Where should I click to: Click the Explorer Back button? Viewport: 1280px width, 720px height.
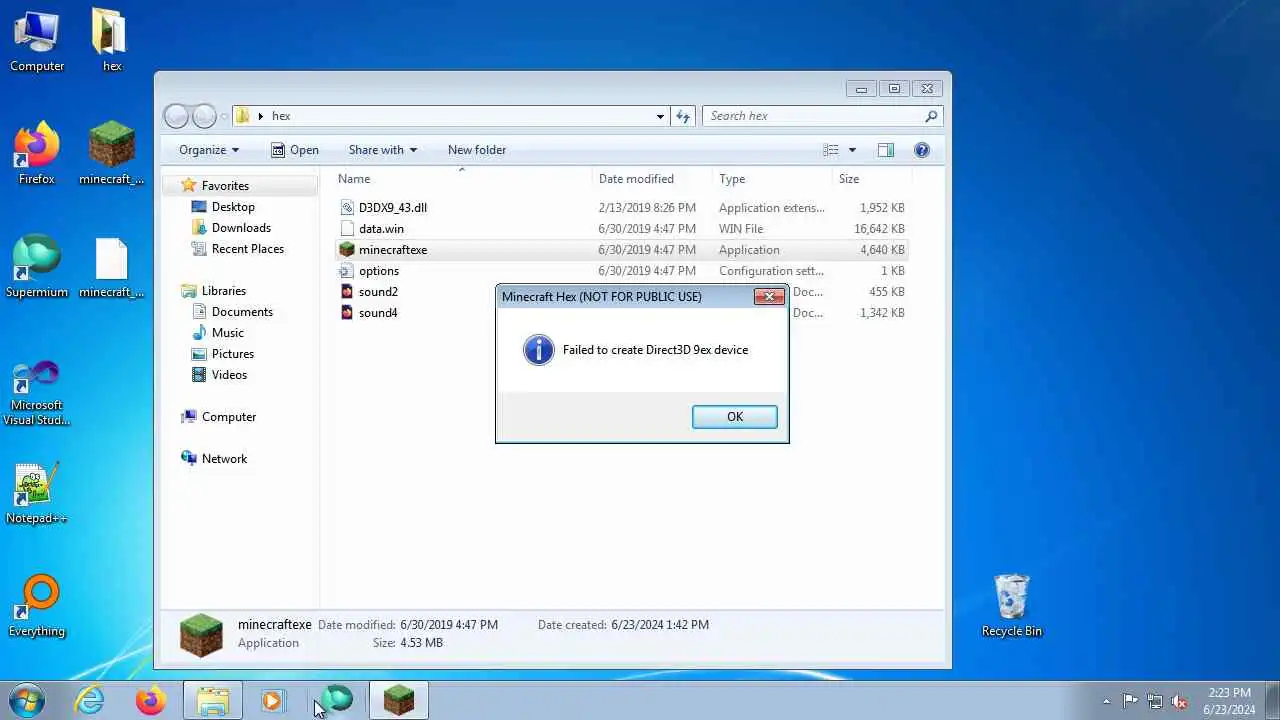(176, 116)
